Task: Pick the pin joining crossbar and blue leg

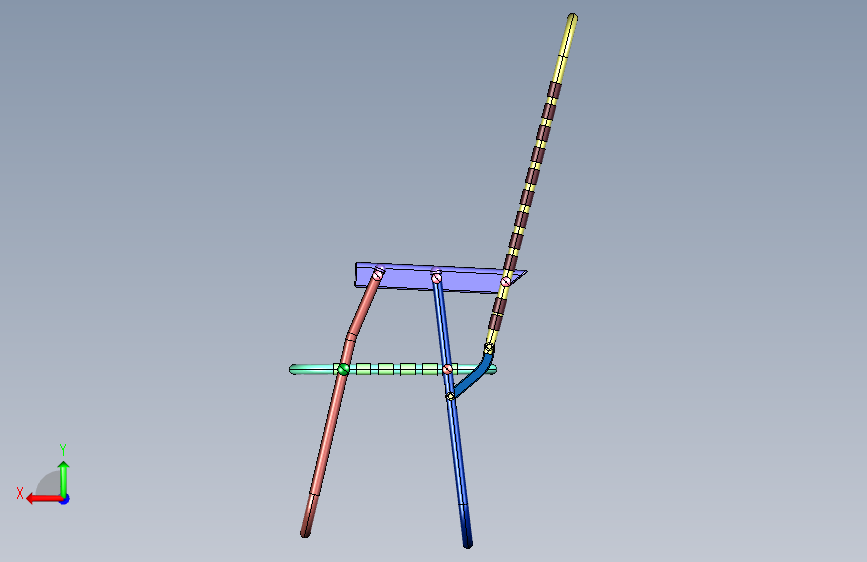Action: click(447, 369)
